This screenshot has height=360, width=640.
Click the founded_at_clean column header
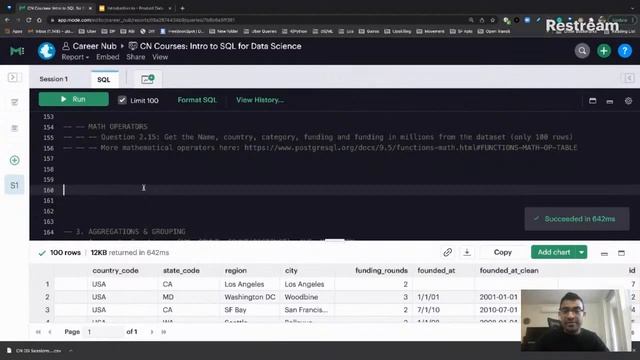(509, 271)
